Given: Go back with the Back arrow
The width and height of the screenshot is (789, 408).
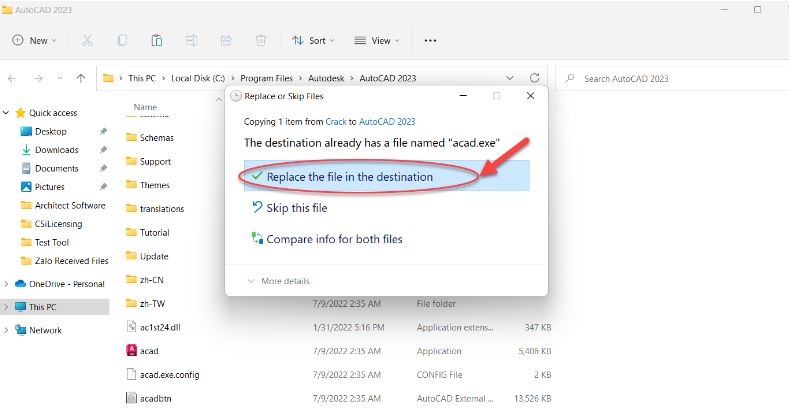Looking at the screenshot, I should pos(12,78).
